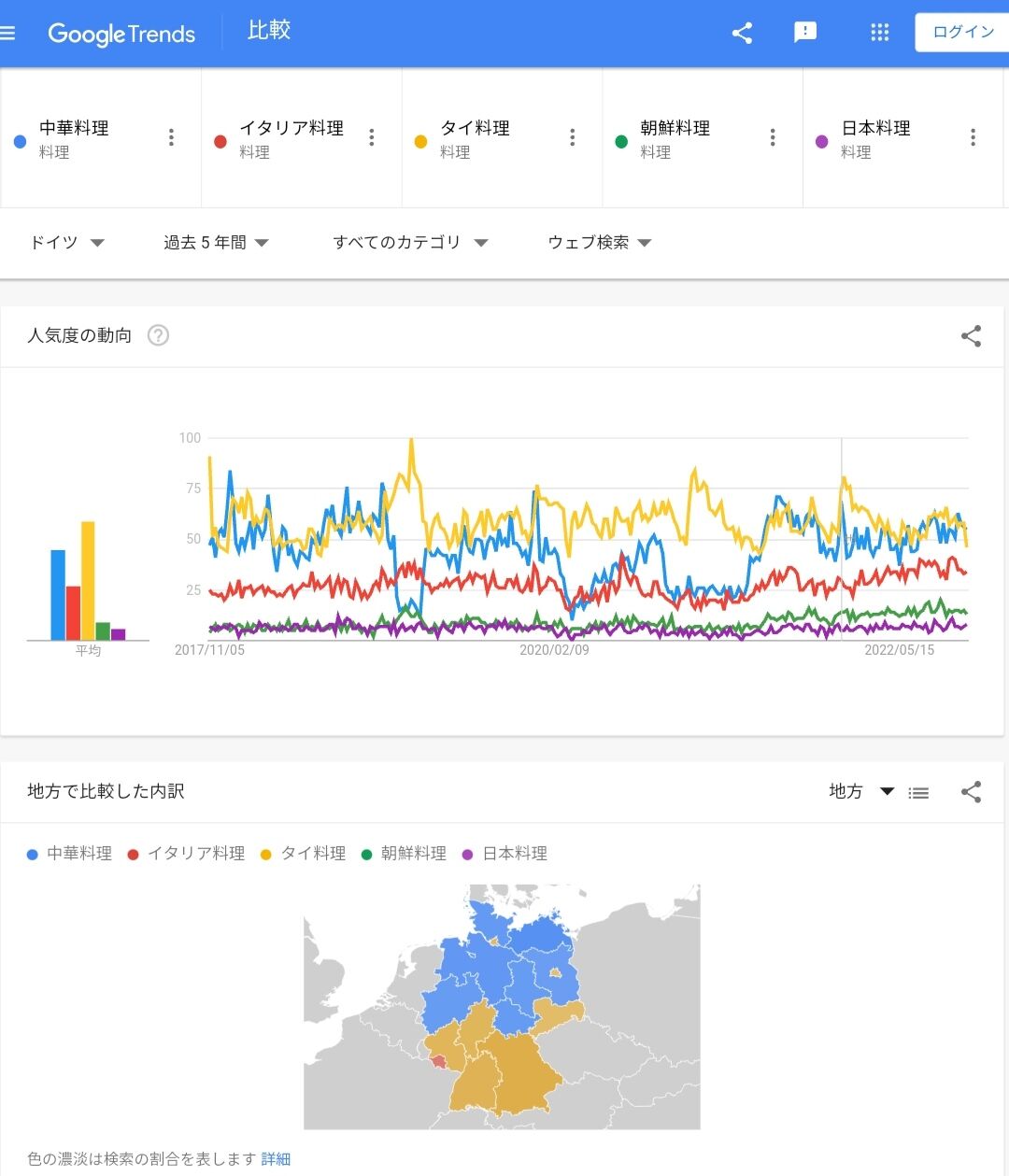
Task: Open the ウェブ検索 search type dropdown
Action: point(600,243)
